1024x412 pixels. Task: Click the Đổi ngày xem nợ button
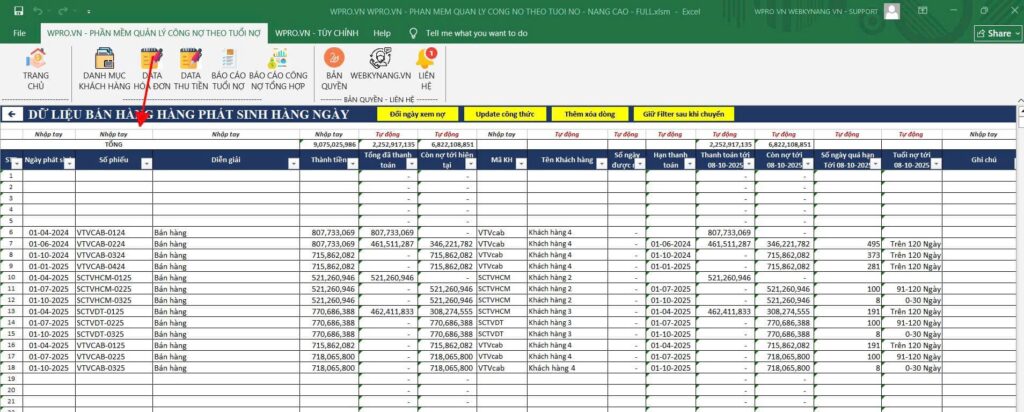[418, 114]
